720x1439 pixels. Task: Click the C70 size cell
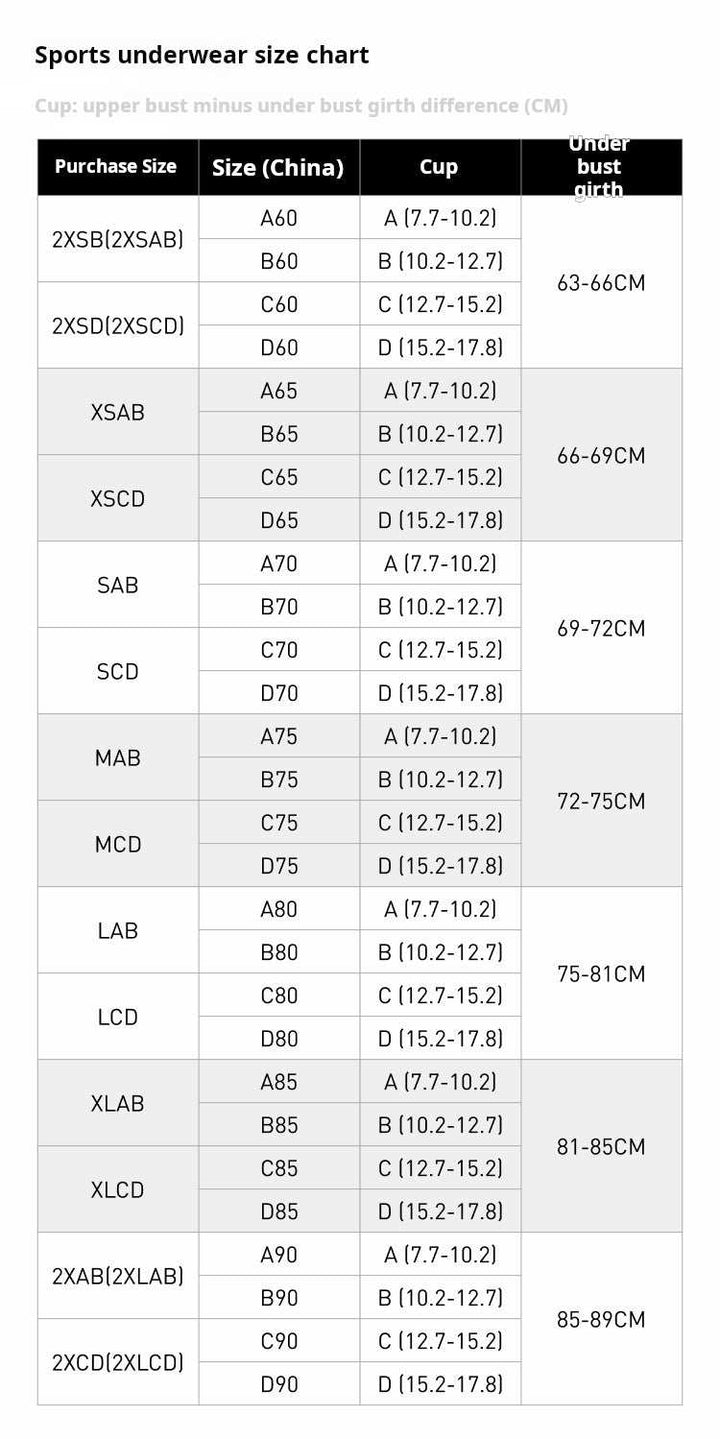(279, 650)
